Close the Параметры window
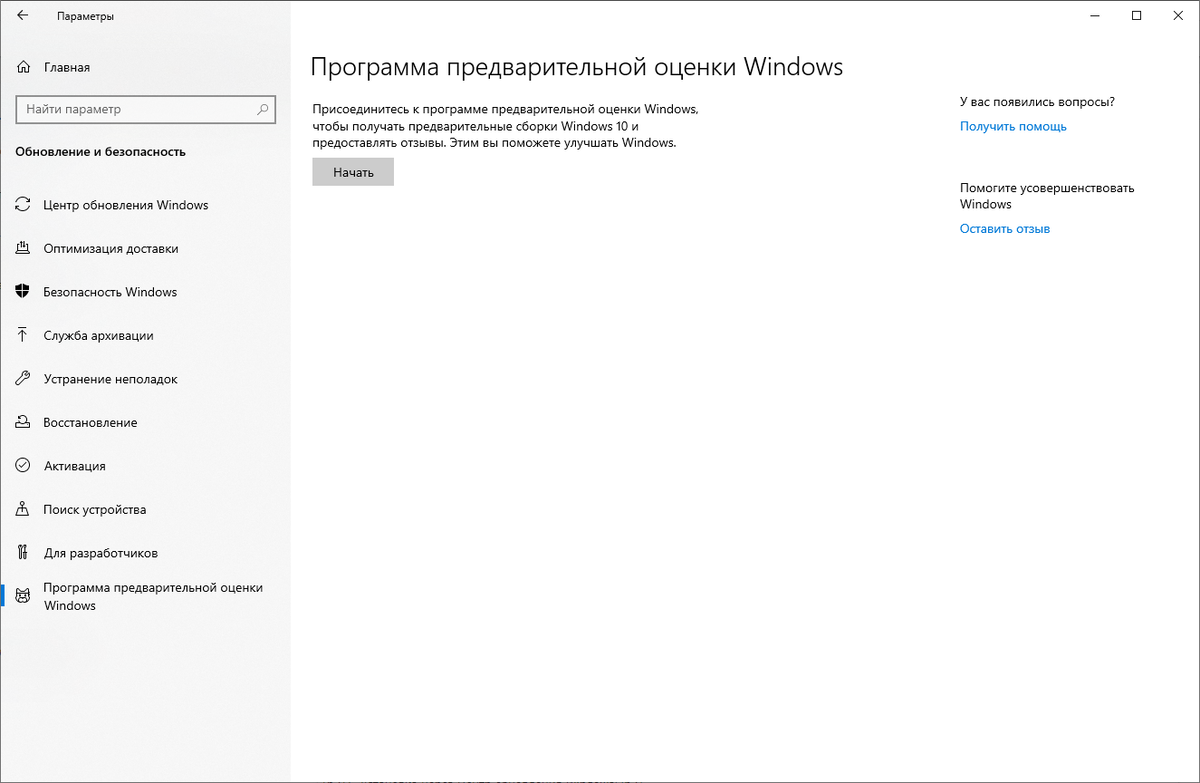 tap(1179, 16)
